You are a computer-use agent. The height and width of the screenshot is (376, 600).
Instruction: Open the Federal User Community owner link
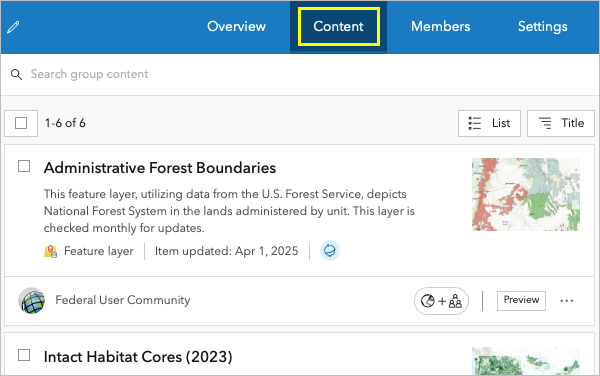122,300
